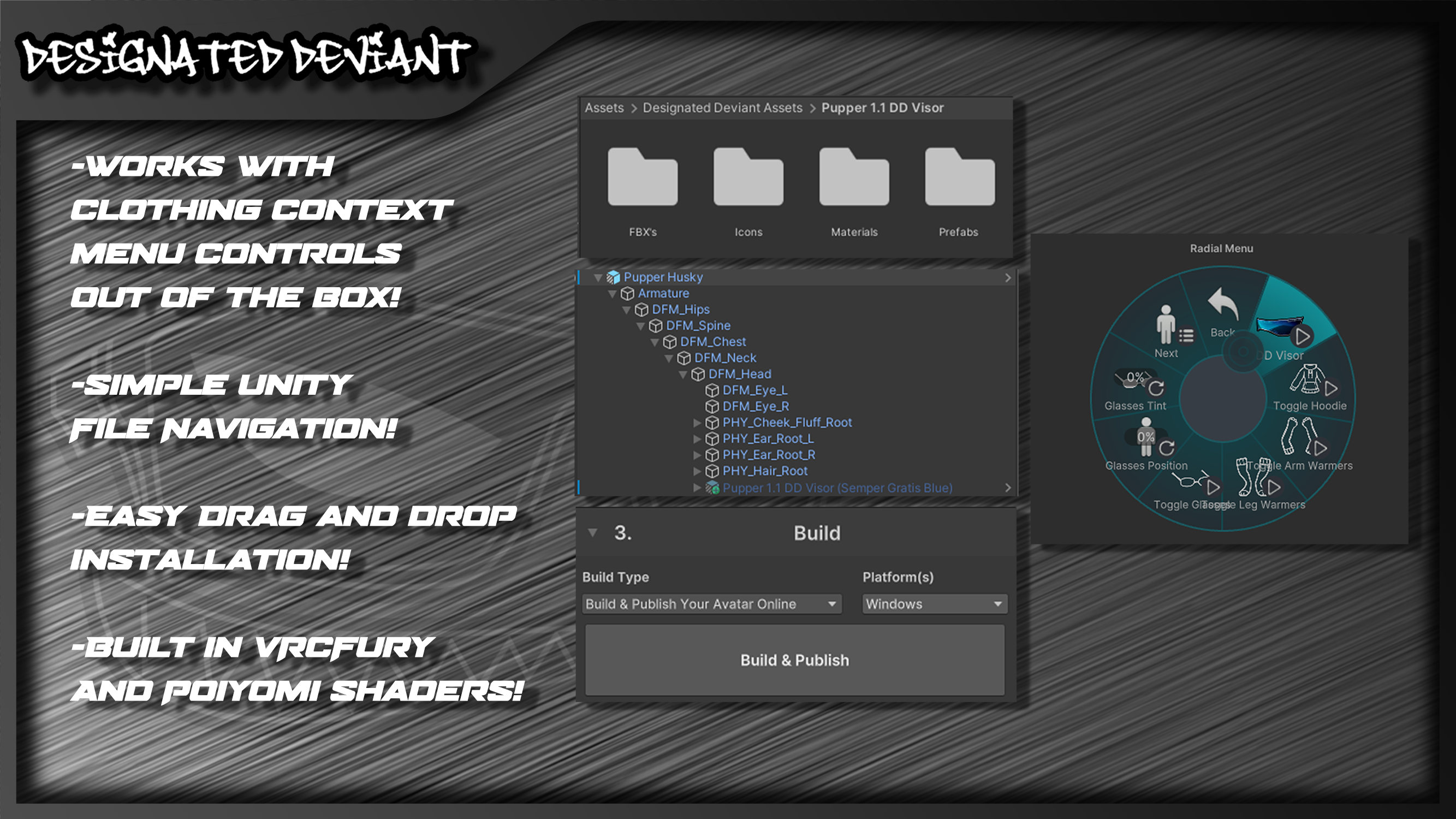Click Assets in the breadcrumb path
This screenshot has height=819, width=1456.
[x=604, y=108]
